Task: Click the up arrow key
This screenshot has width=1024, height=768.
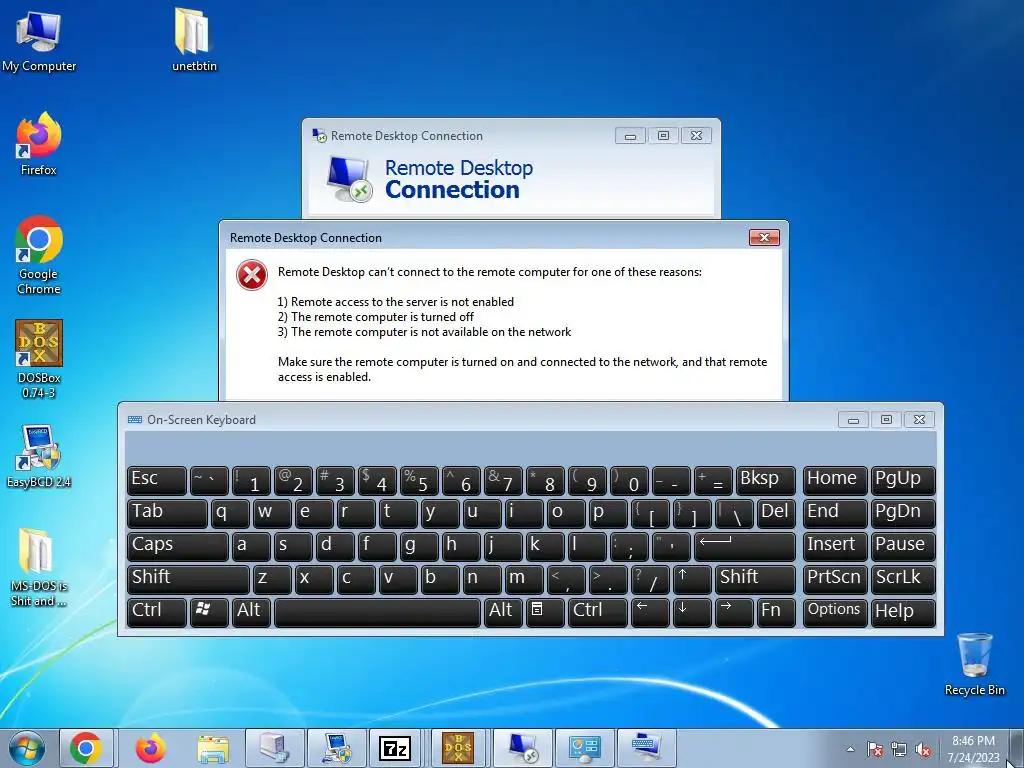Action: point(692,579)
